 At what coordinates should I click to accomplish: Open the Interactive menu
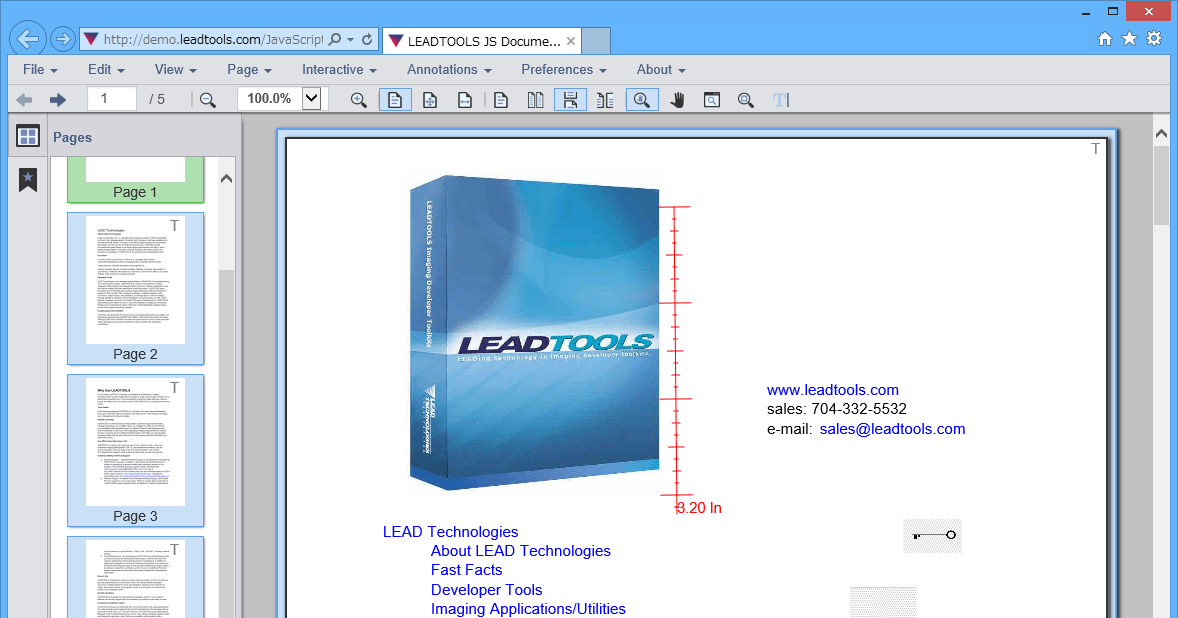[338, 70]
